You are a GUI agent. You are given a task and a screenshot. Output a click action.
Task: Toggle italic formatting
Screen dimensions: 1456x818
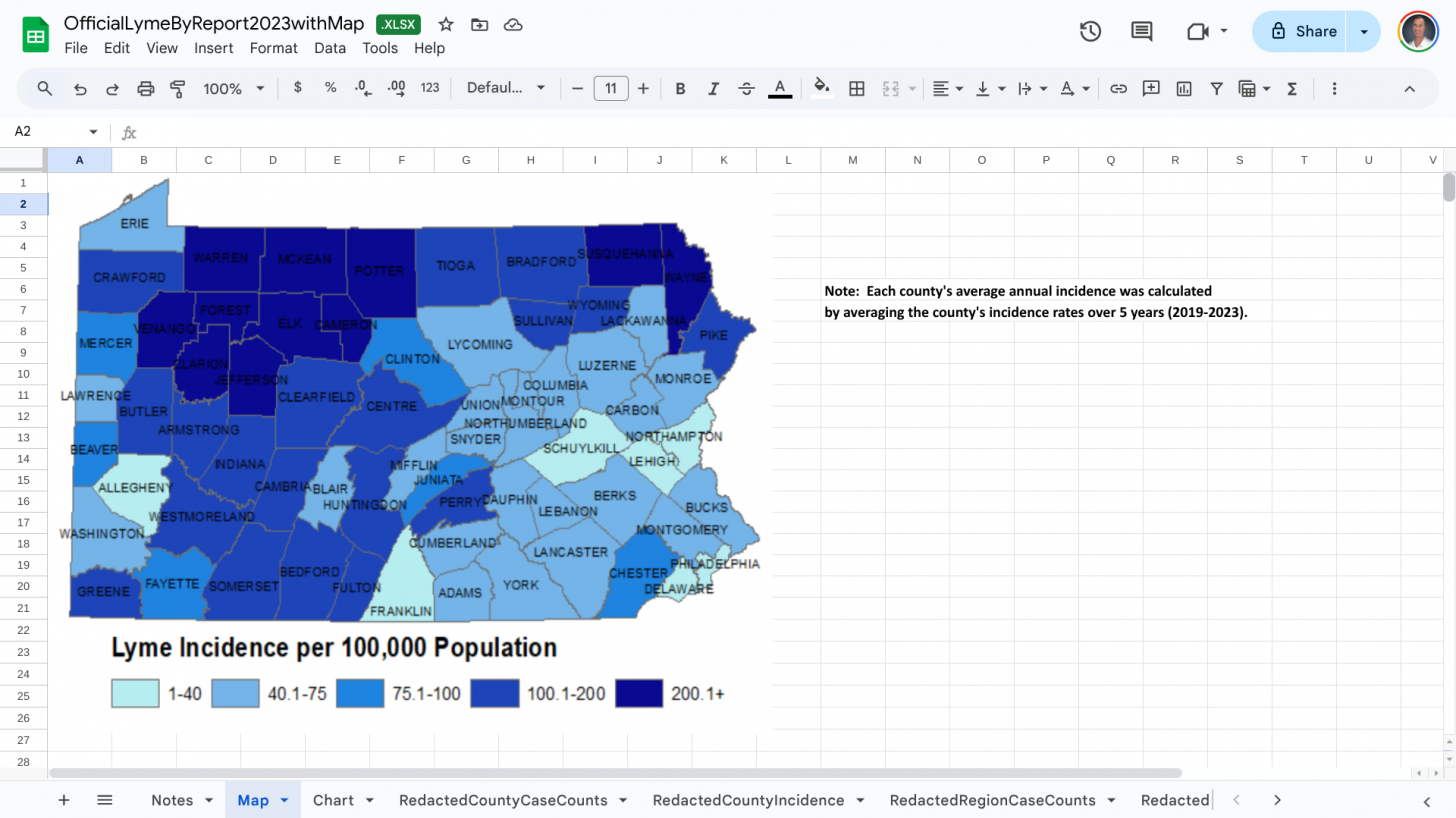[713, 88]
